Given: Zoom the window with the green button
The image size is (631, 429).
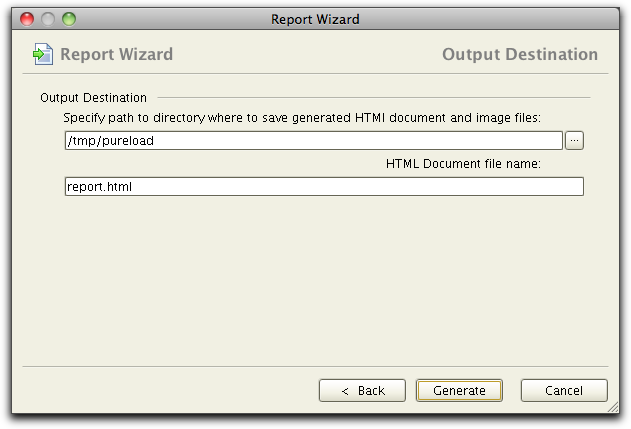Looking at the screenshot, I should (69, 19).
